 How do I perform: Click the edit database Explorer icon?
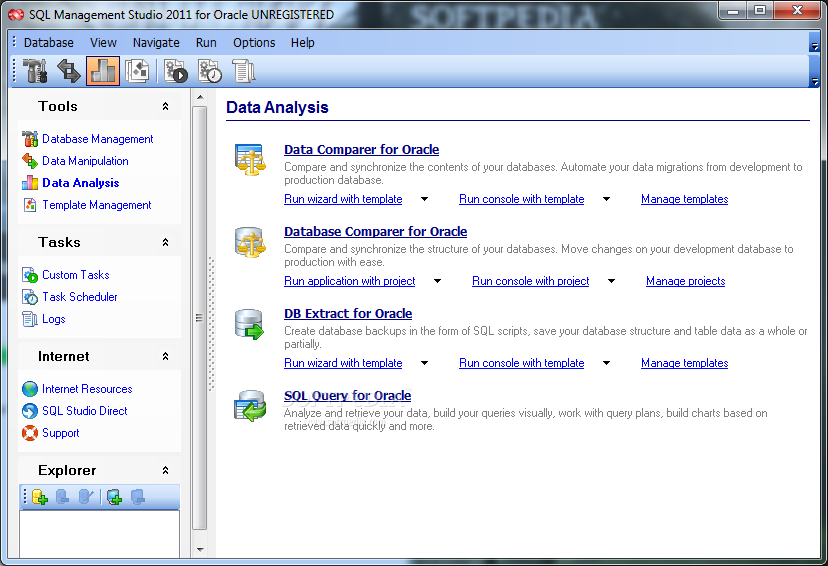pyautogui.click(x=86, y=497)
